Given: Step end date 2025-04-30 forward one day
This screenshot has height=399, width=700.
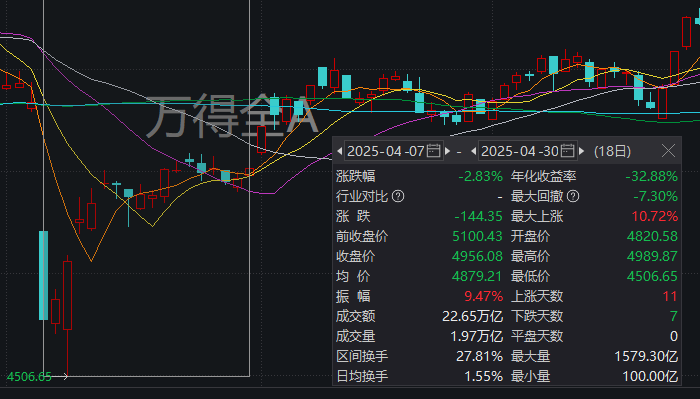Looking at the screenshot, I should 581,151.
